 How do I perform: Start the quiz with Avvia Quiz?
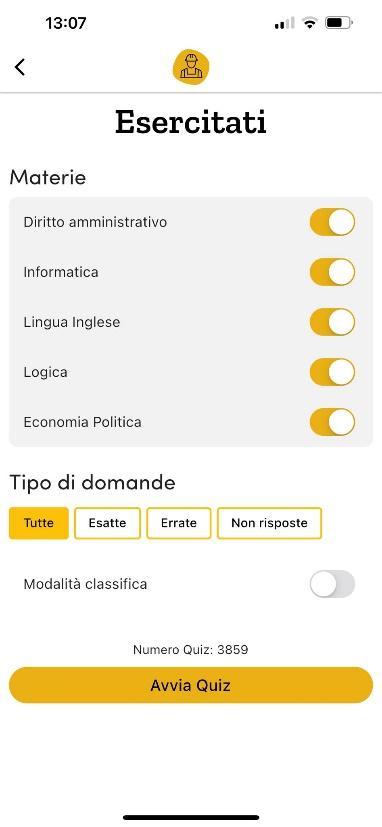[191, 685]
